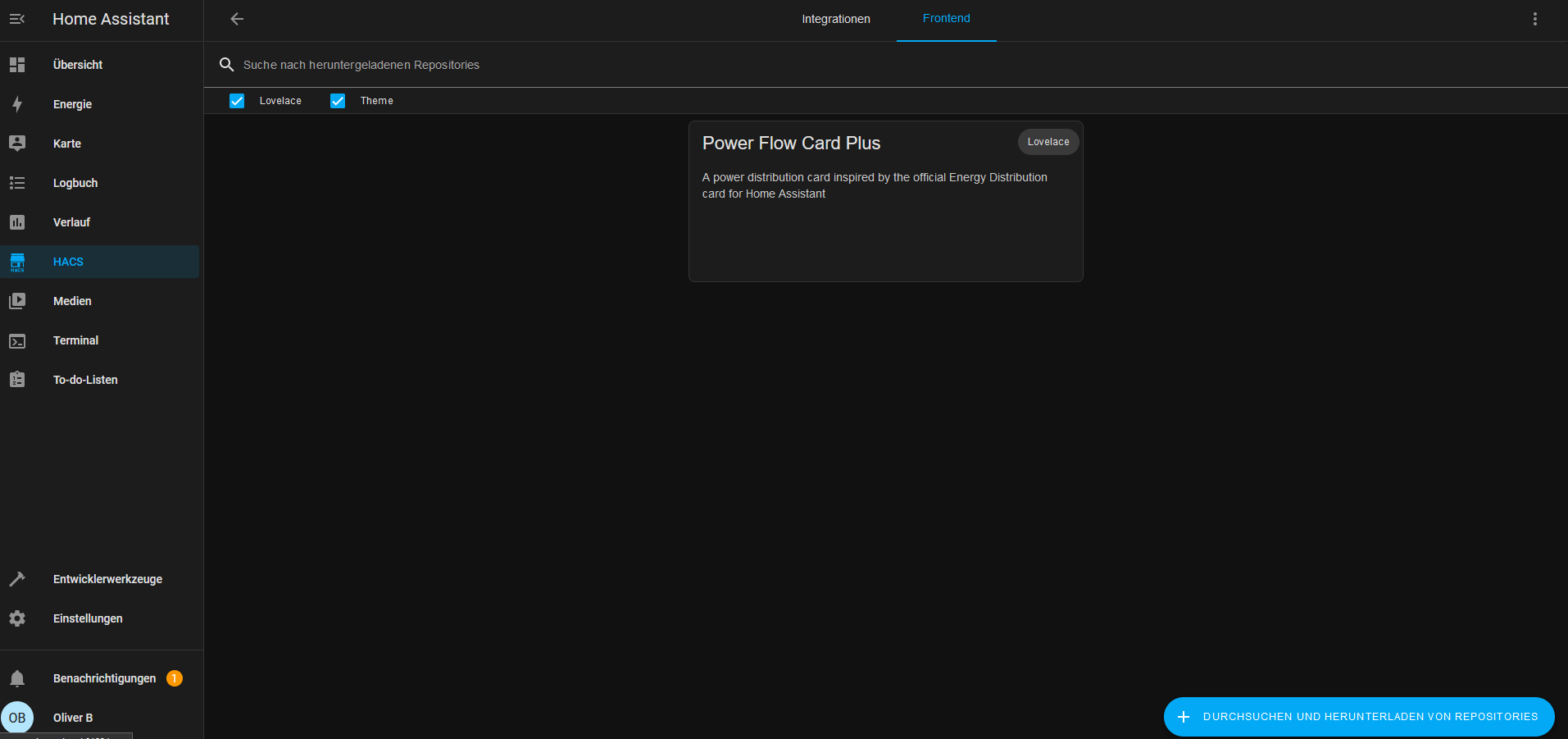Switch to the Integrationen tab

[x=836, y=19]
